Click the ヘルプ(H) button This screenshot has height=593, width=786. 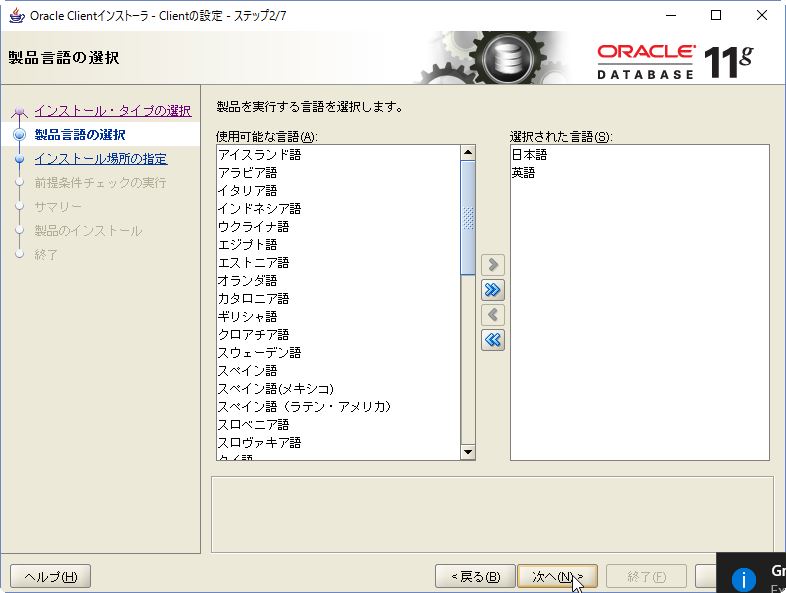coord(51,577)
